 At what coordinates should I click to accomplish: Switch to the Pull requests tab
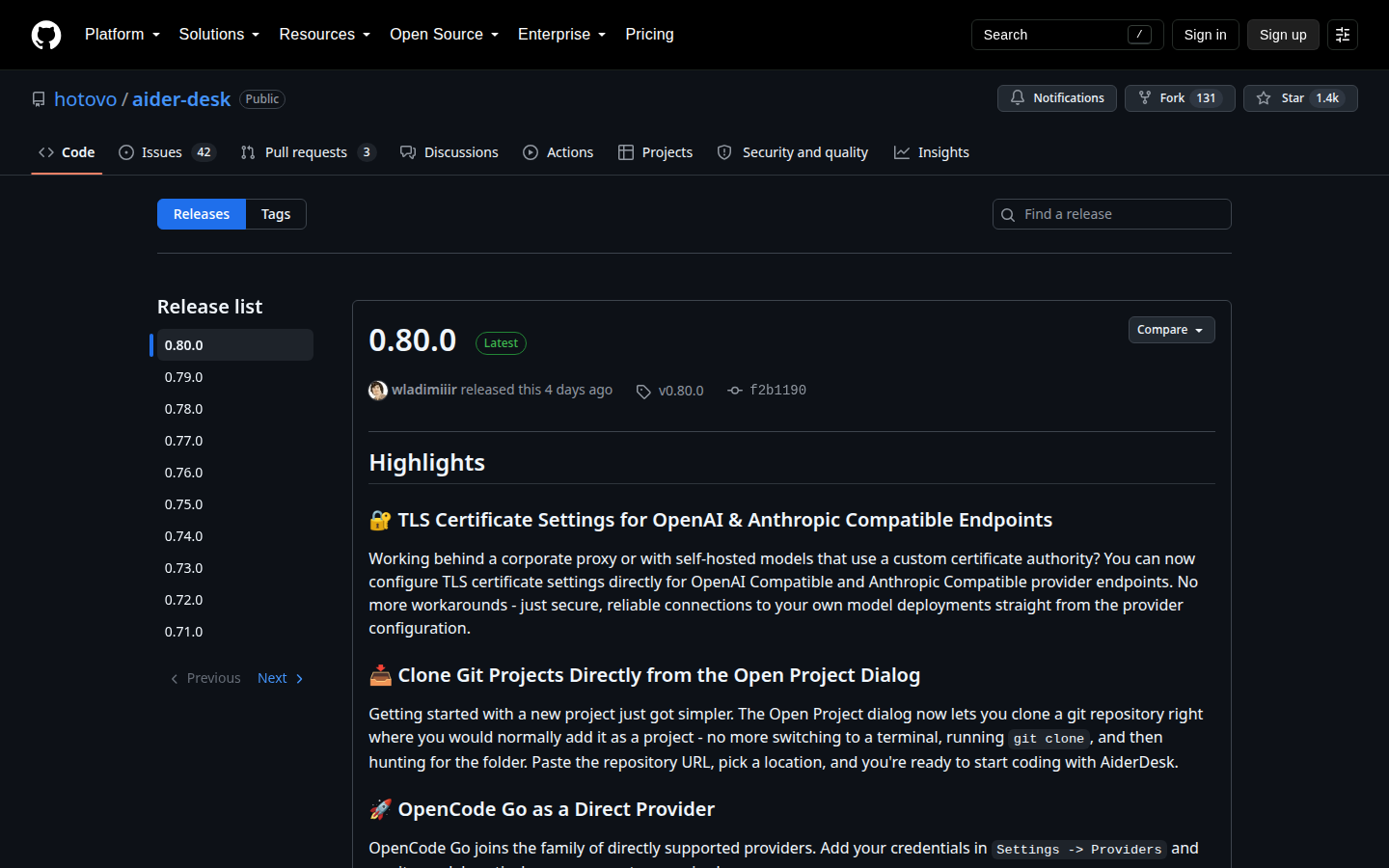pos(308,152)
